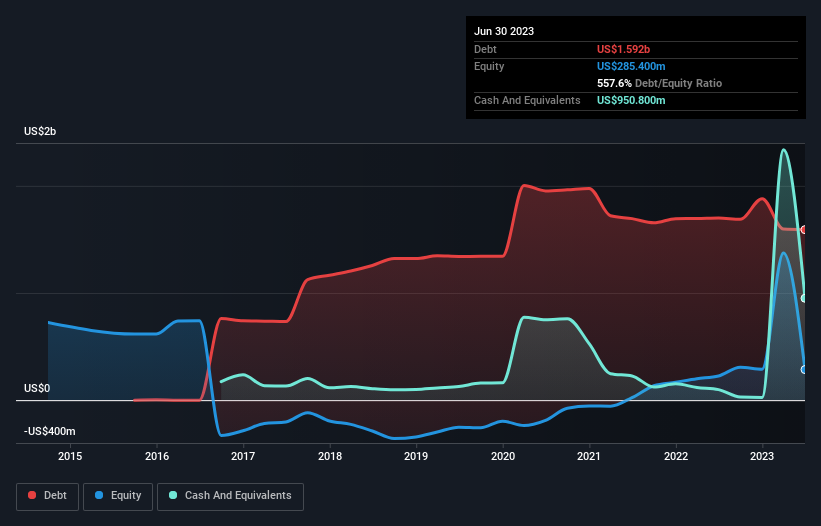Click the blue Equity legend dot
821x526 pixels.
[x=99, y=495]
